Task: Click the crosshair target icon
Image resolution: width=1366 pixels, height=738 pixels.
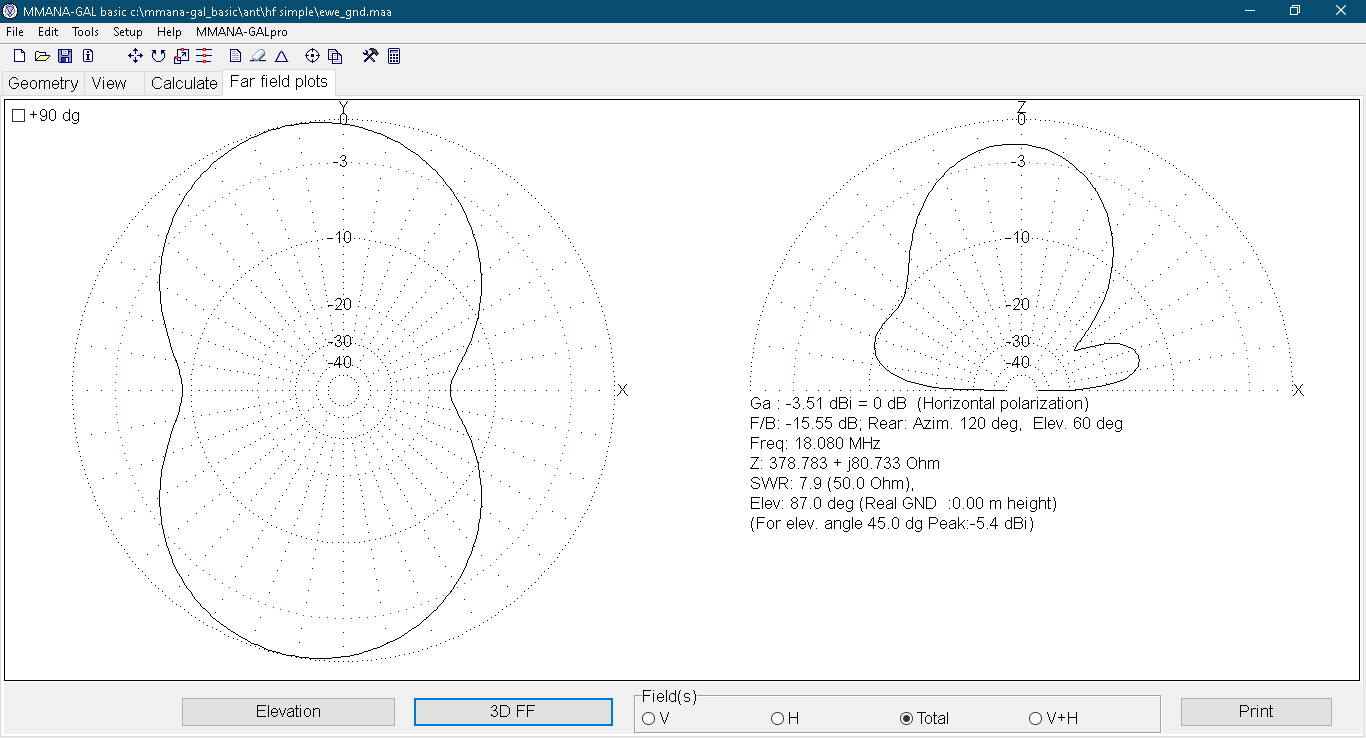Action: tap(312, 56)
